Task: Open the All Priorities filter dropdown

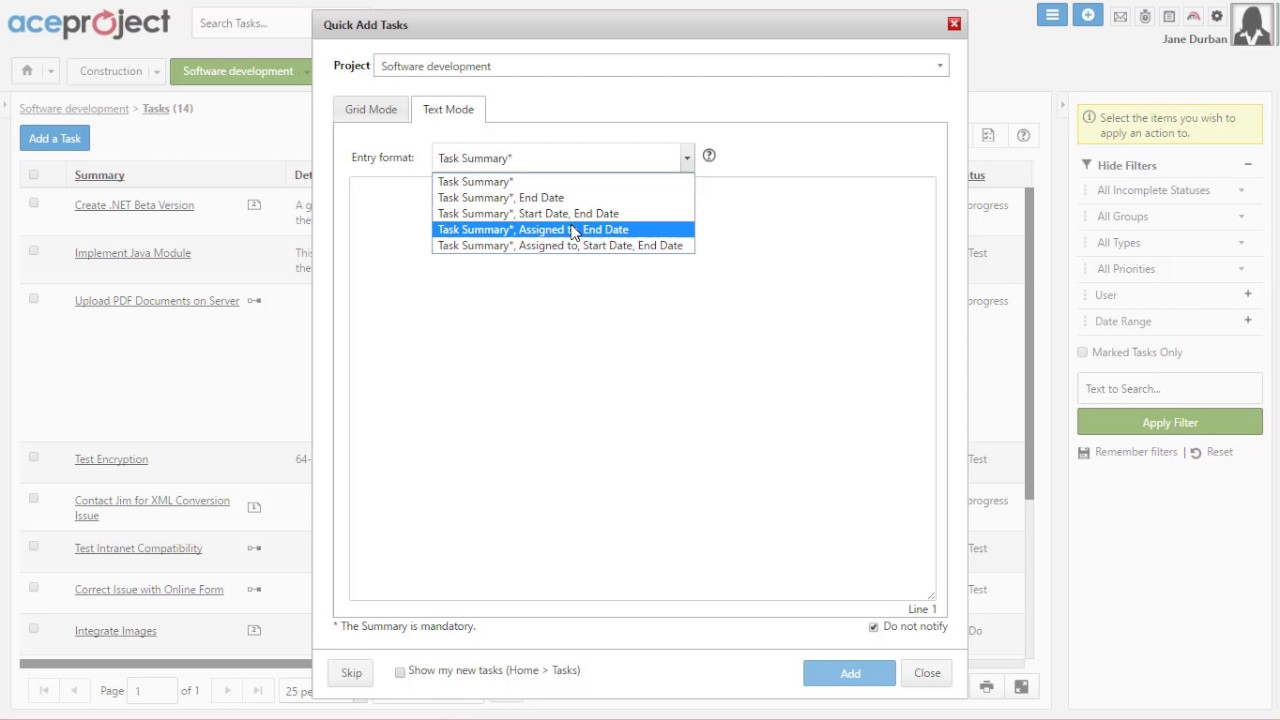Action: click(x=1170, y=268)
